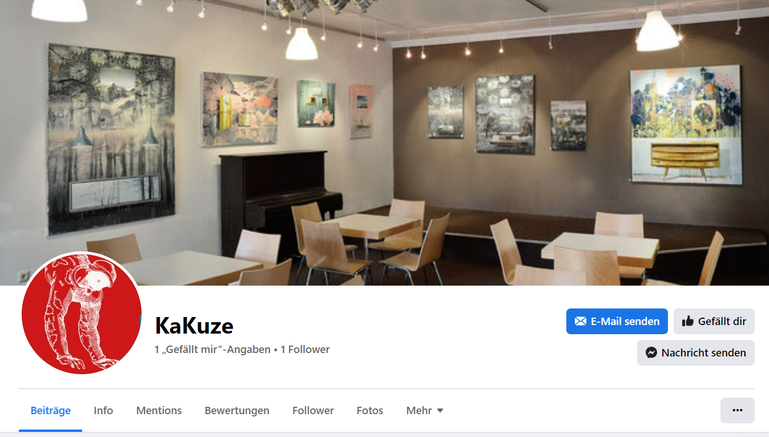The height and width of the screenshot is (437, 769).
Task: Click the envelope icon on E-Mail senden
Action: (580, 321)
